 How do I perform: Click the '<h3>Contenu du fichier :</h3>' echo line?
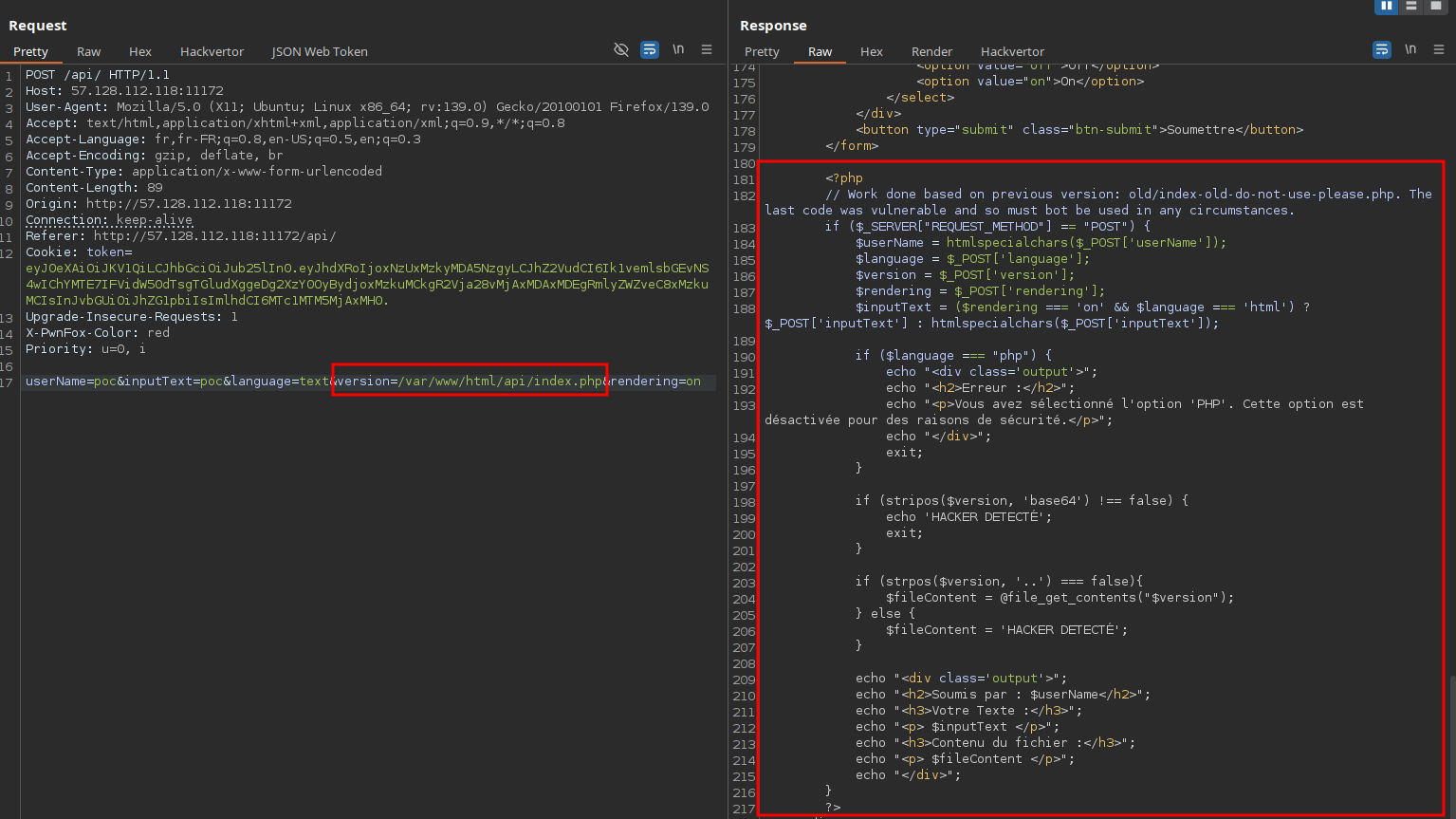pyautogui.click(x=996, y=743)
